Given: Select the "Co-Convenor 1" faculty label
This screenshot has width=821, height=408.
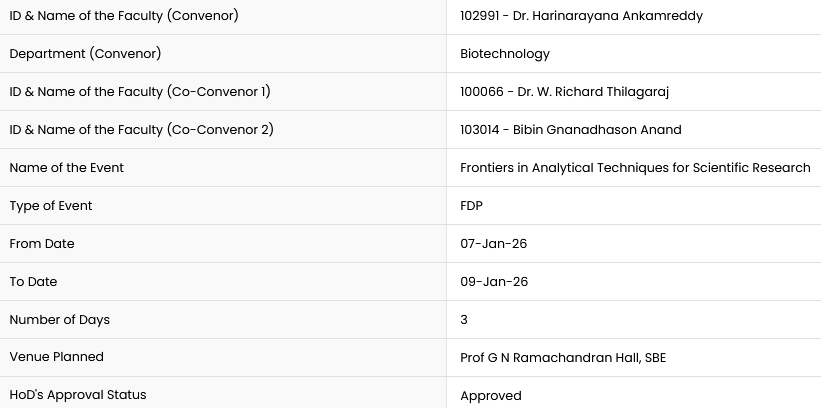Looking at the screenshot, I should (x=140, y=92).
